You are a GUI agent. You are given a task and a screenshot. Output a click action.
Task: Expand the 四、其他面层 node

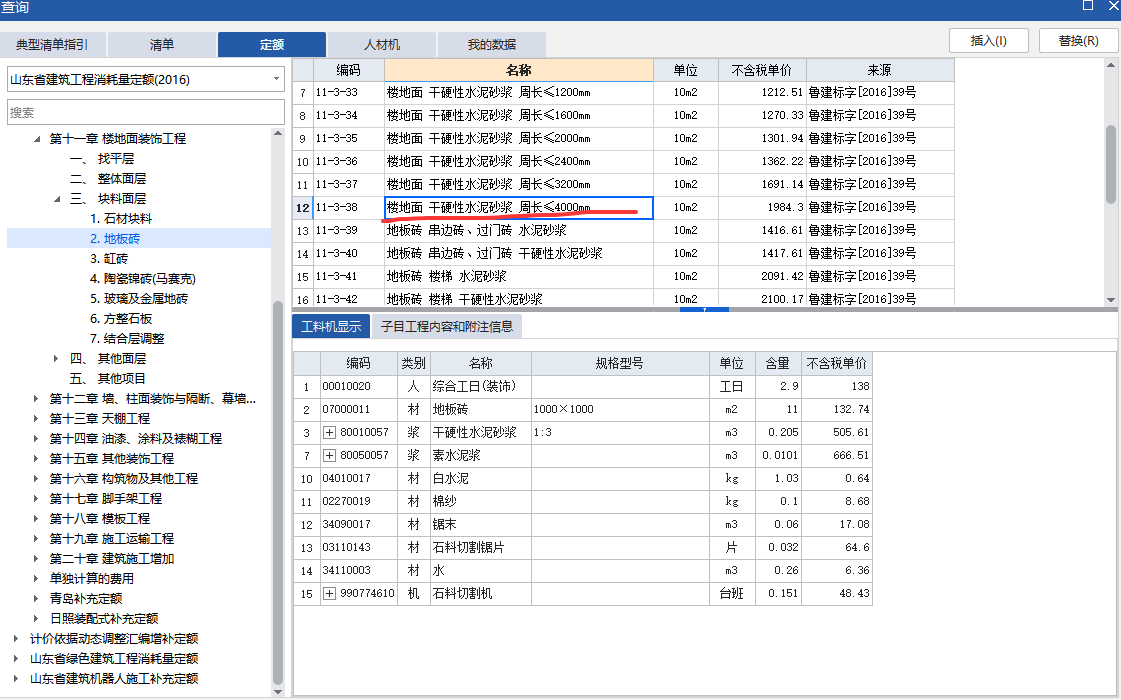point(56,358)
